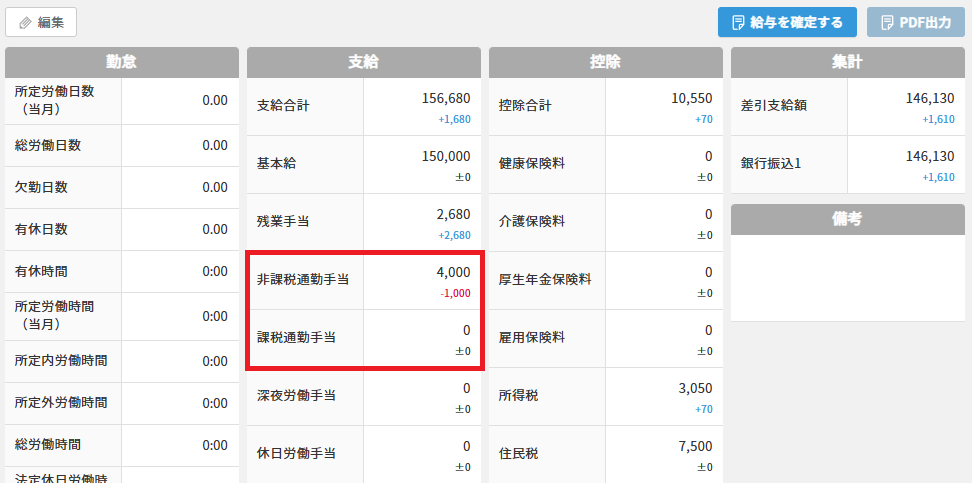Select the 支給 section header

coord(364,62)
